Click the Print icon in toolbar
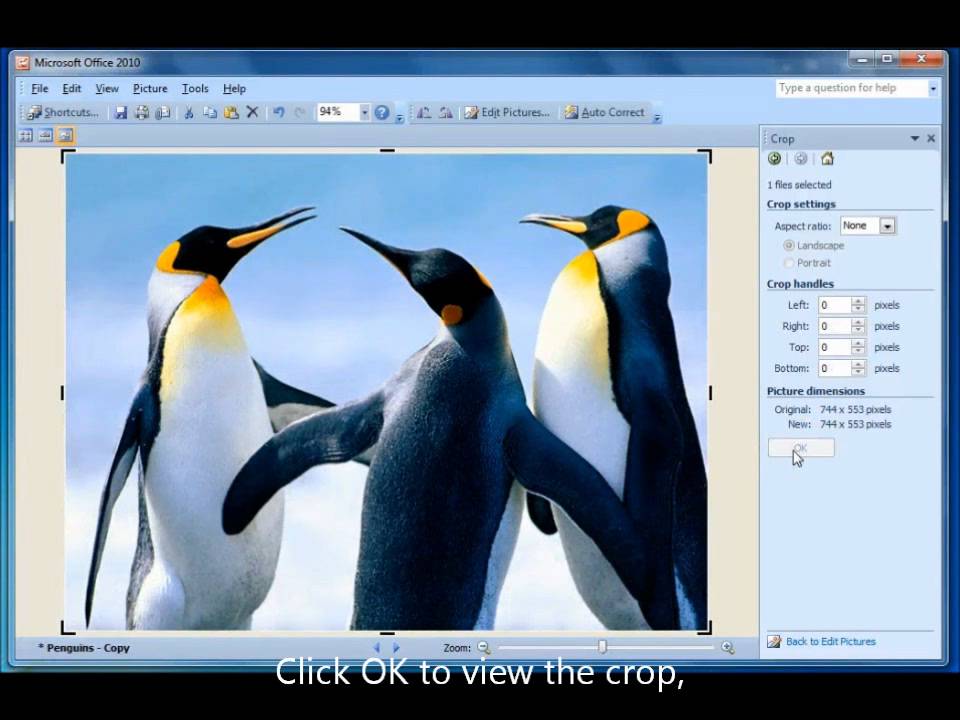 click(142, 112)
